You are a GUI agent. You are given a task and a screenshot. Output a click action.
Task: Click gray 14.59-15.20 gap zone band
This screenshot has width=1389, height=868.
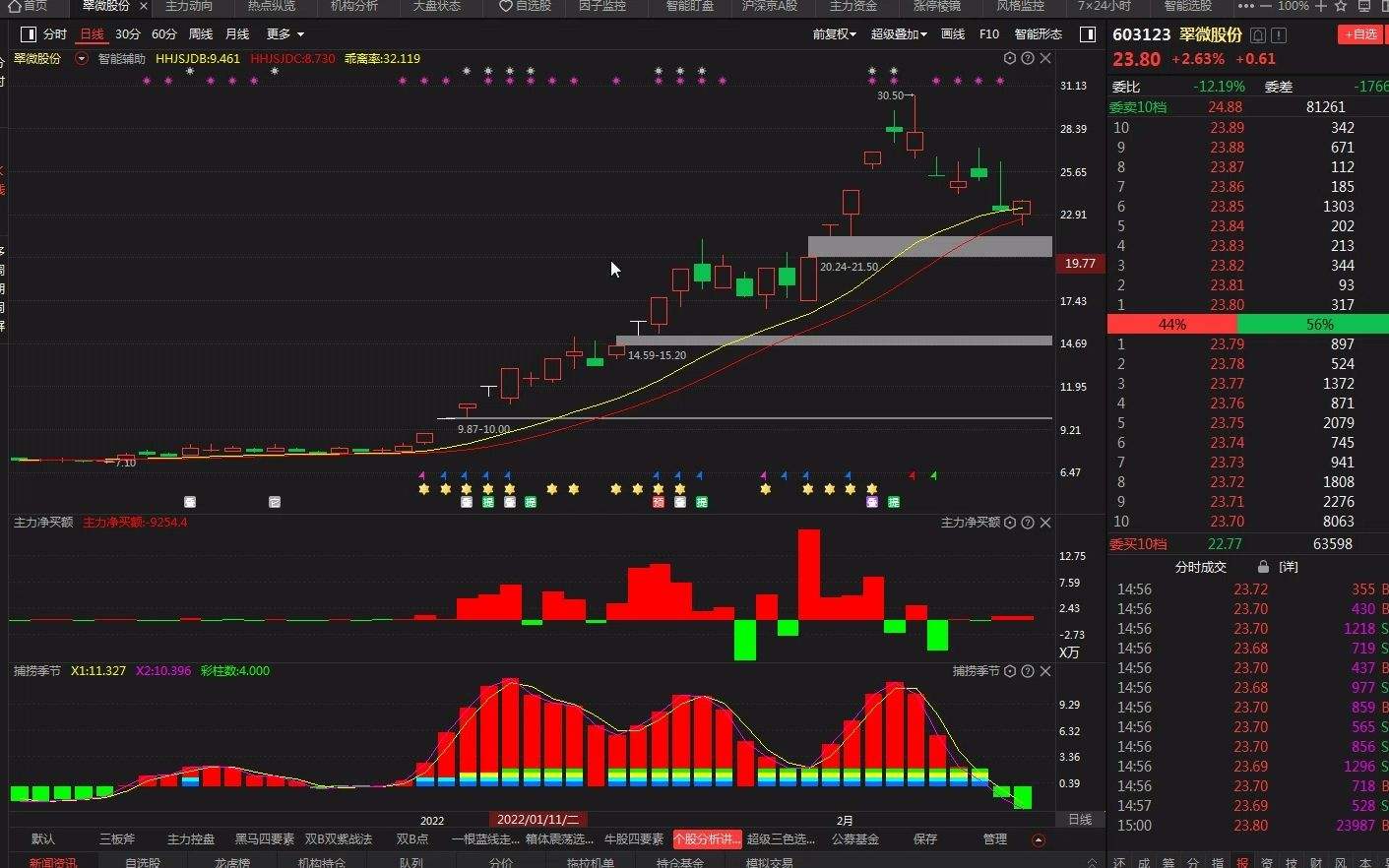(834, 341)
